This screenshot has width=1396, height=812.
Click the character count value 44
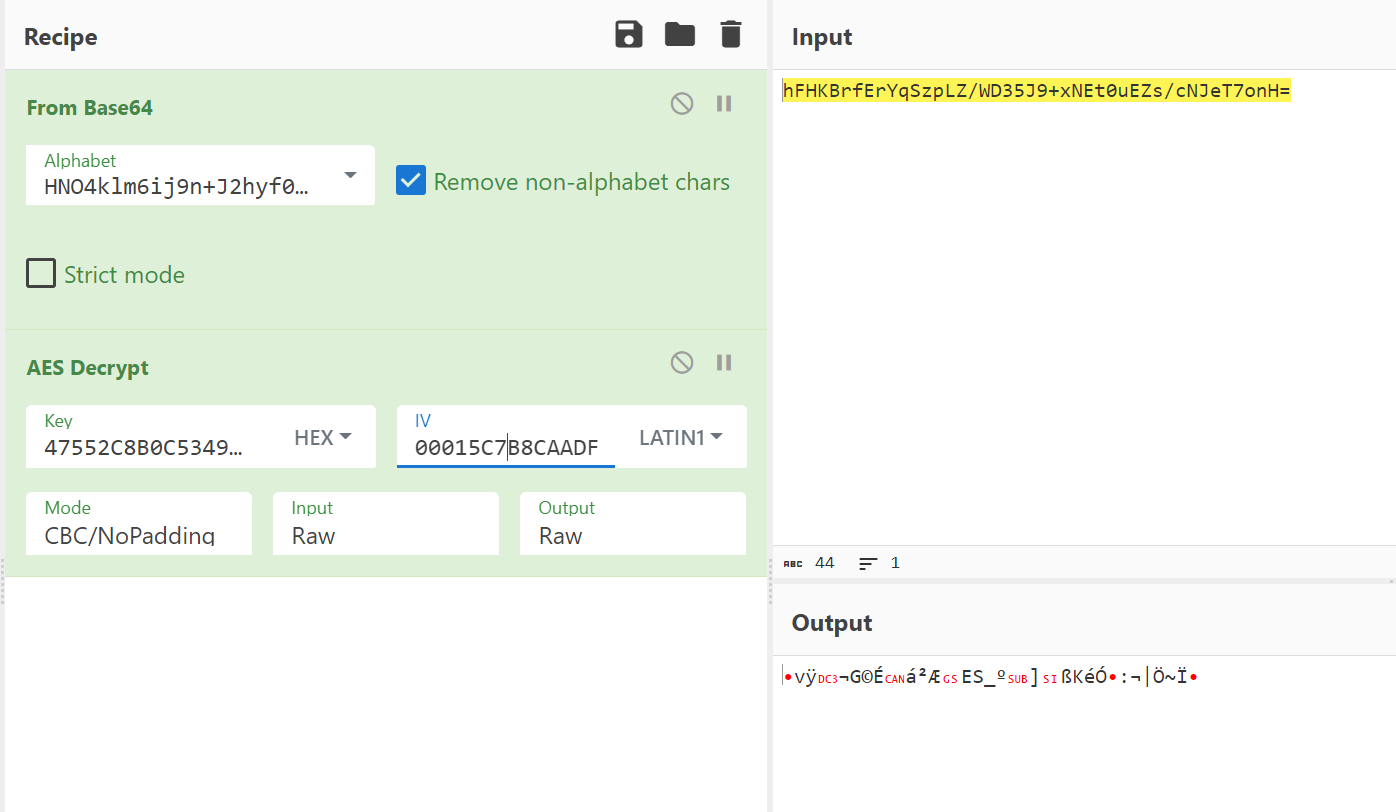[825, 563]
